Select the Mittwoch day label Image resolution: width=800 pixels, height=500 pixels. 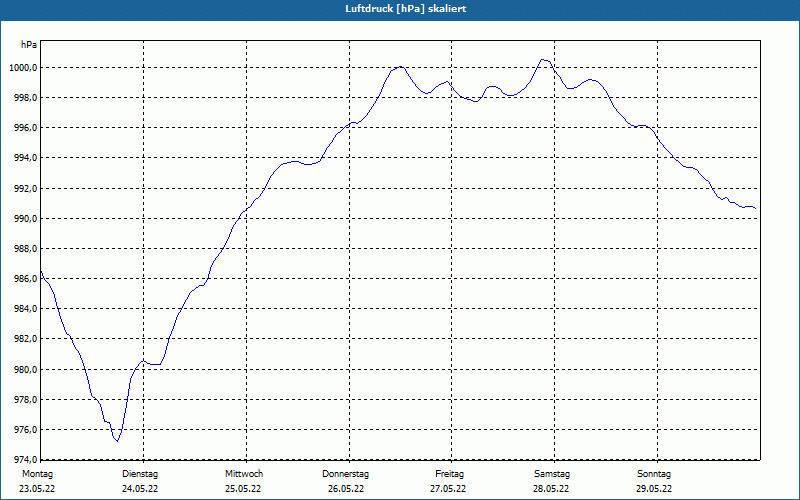pyautogui.click(x=244, y=474)
